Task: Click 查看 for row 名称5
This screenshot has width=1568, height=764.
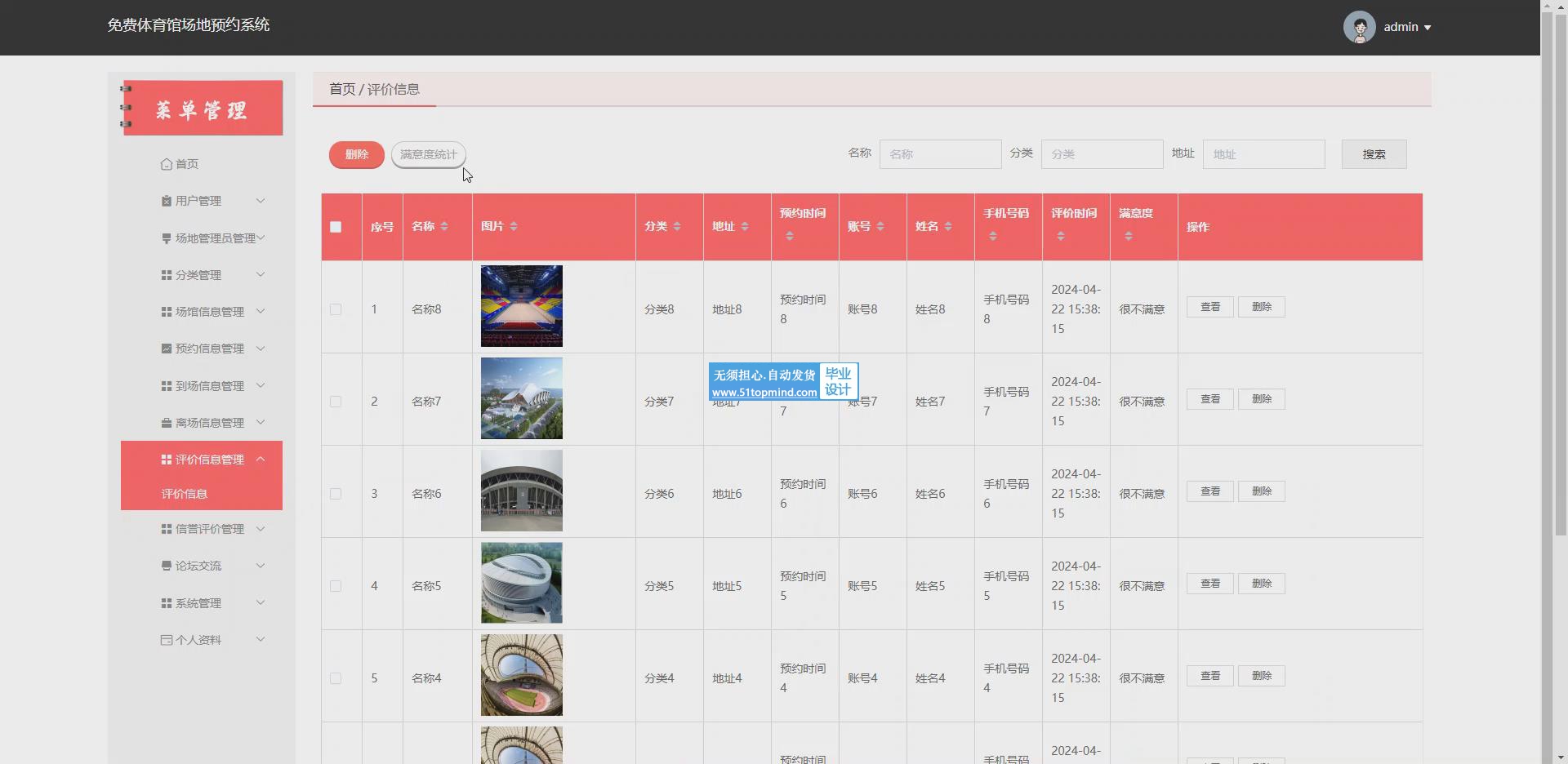Action: point(1210,584)
